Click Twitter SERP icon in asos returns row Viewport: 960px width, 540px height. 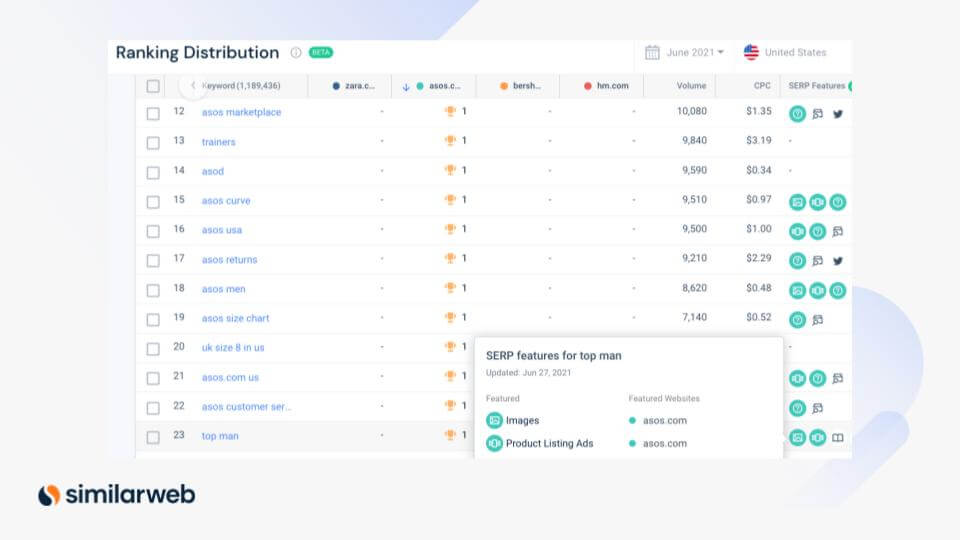(838, 261)
